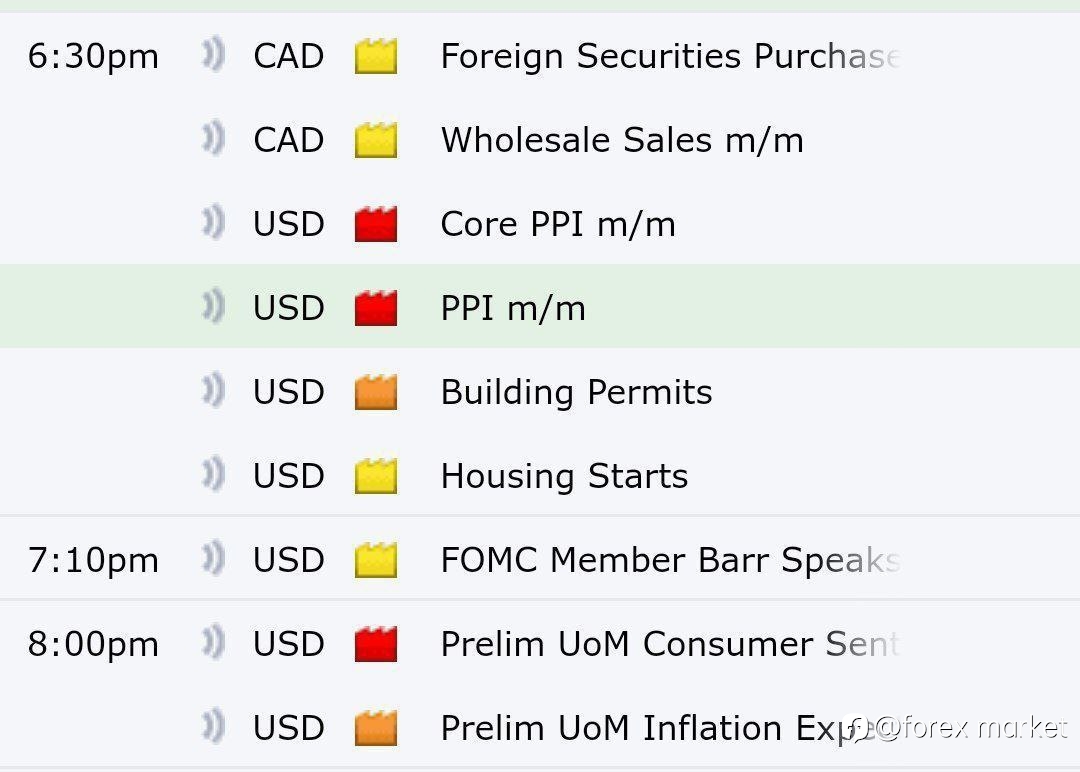Toggle alert speaker for Housing Starts

coord(214,474)
